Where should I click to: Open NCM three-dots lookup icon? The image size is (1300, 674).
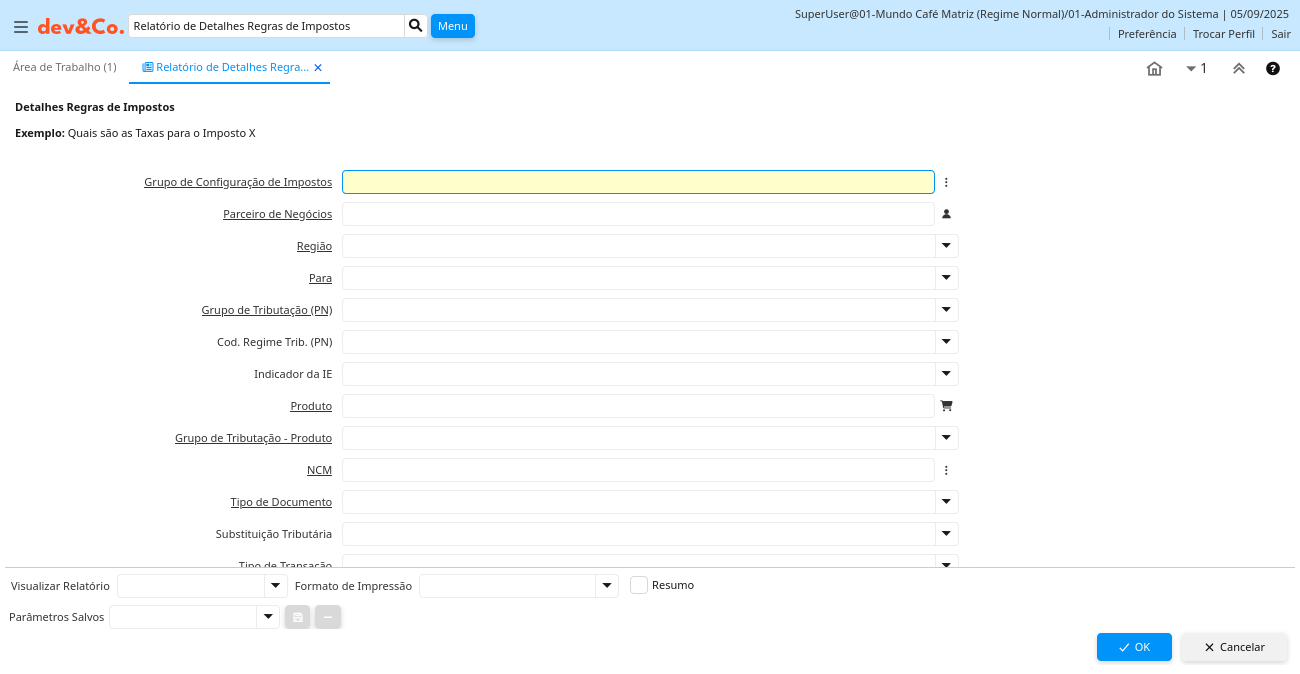[946, 470]
